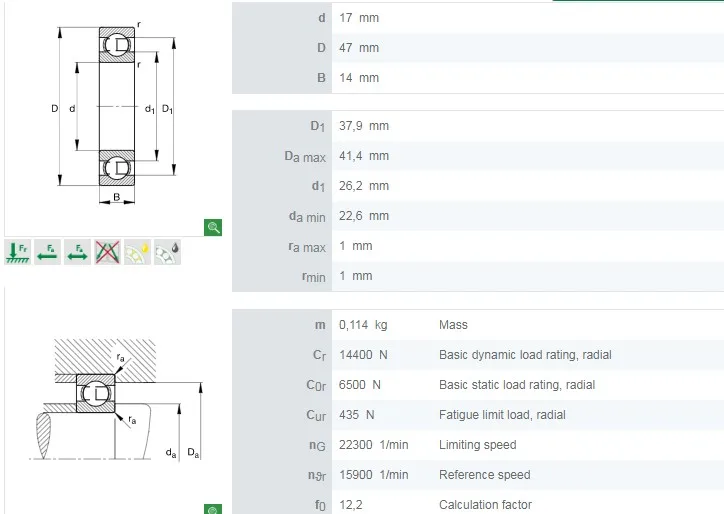
Task: Click the oil lubrication bearing icon
Action: [x=167, y=253]
